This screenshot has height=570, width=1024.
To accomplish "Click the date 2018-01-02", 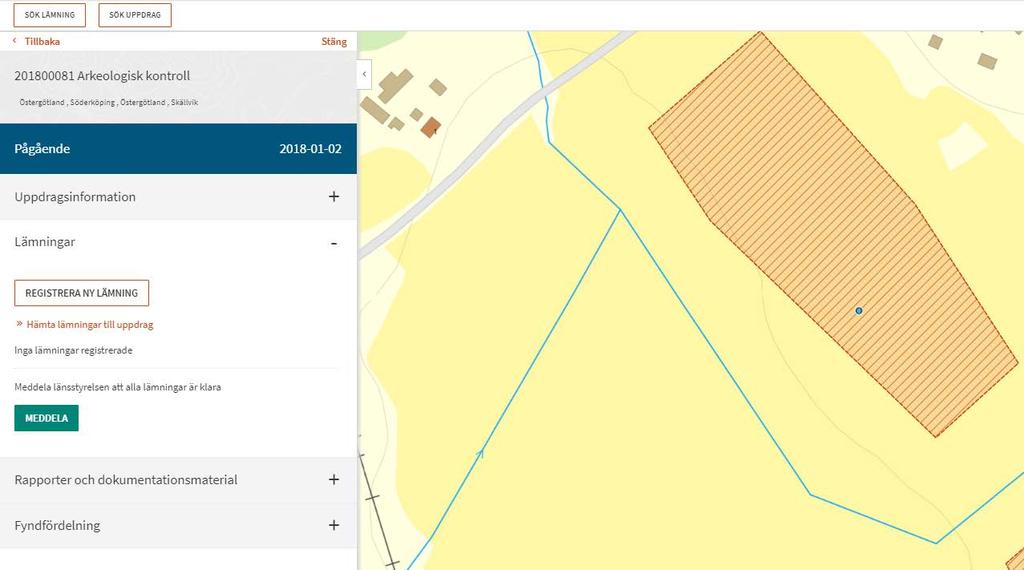I will [310, 149].
